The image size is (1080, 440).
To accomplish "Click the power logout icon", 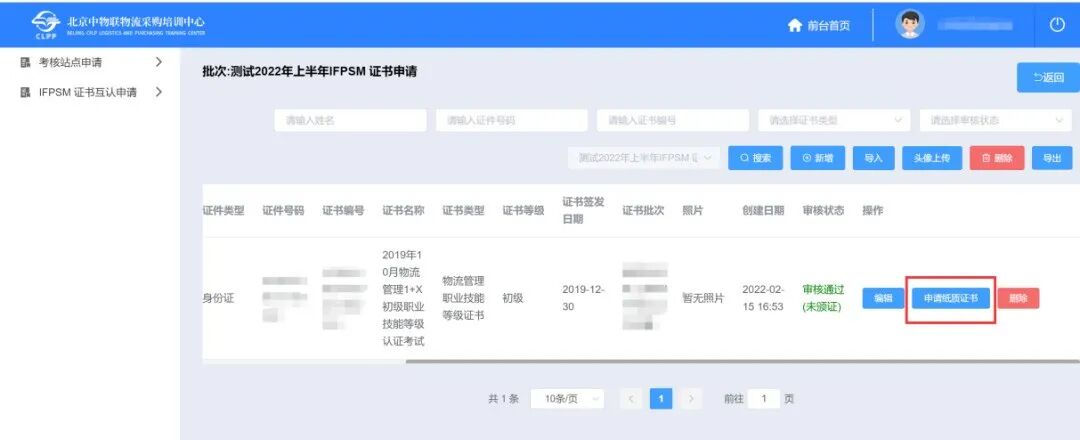I will pyautogui.click(x=1057, y=25).
